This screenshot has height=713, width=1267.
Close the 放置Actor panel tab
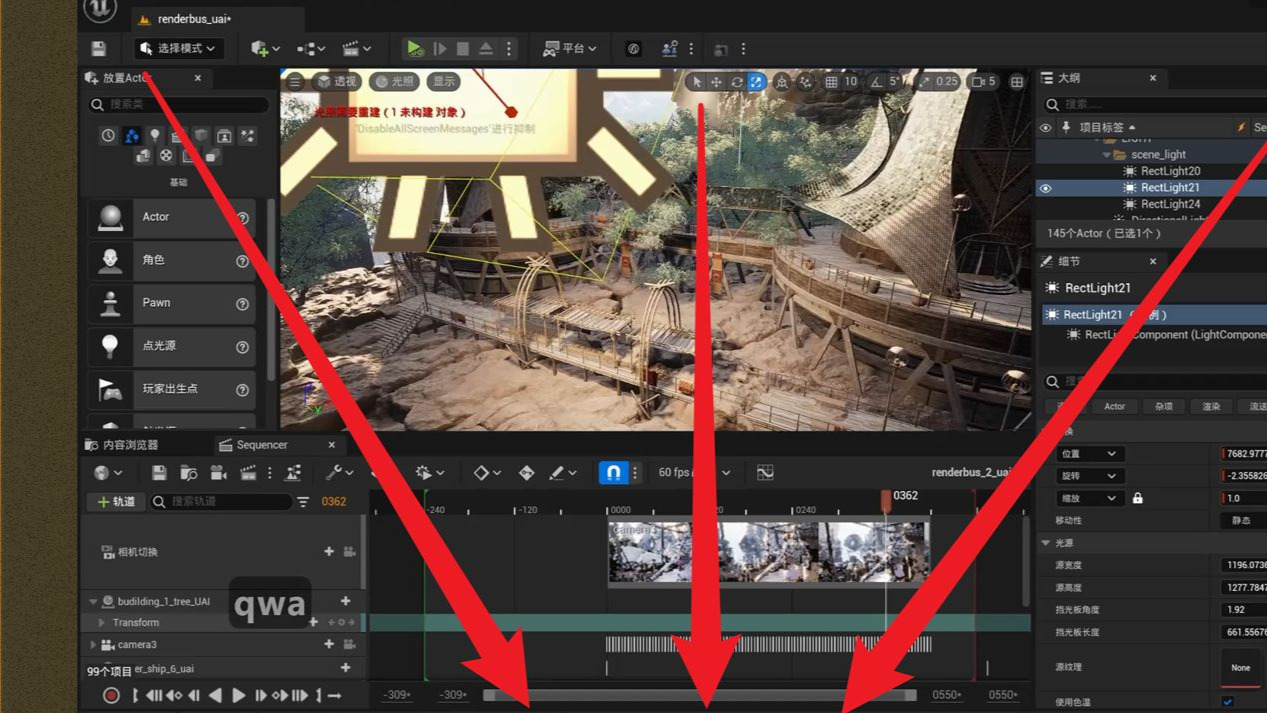tap(197, 78)
